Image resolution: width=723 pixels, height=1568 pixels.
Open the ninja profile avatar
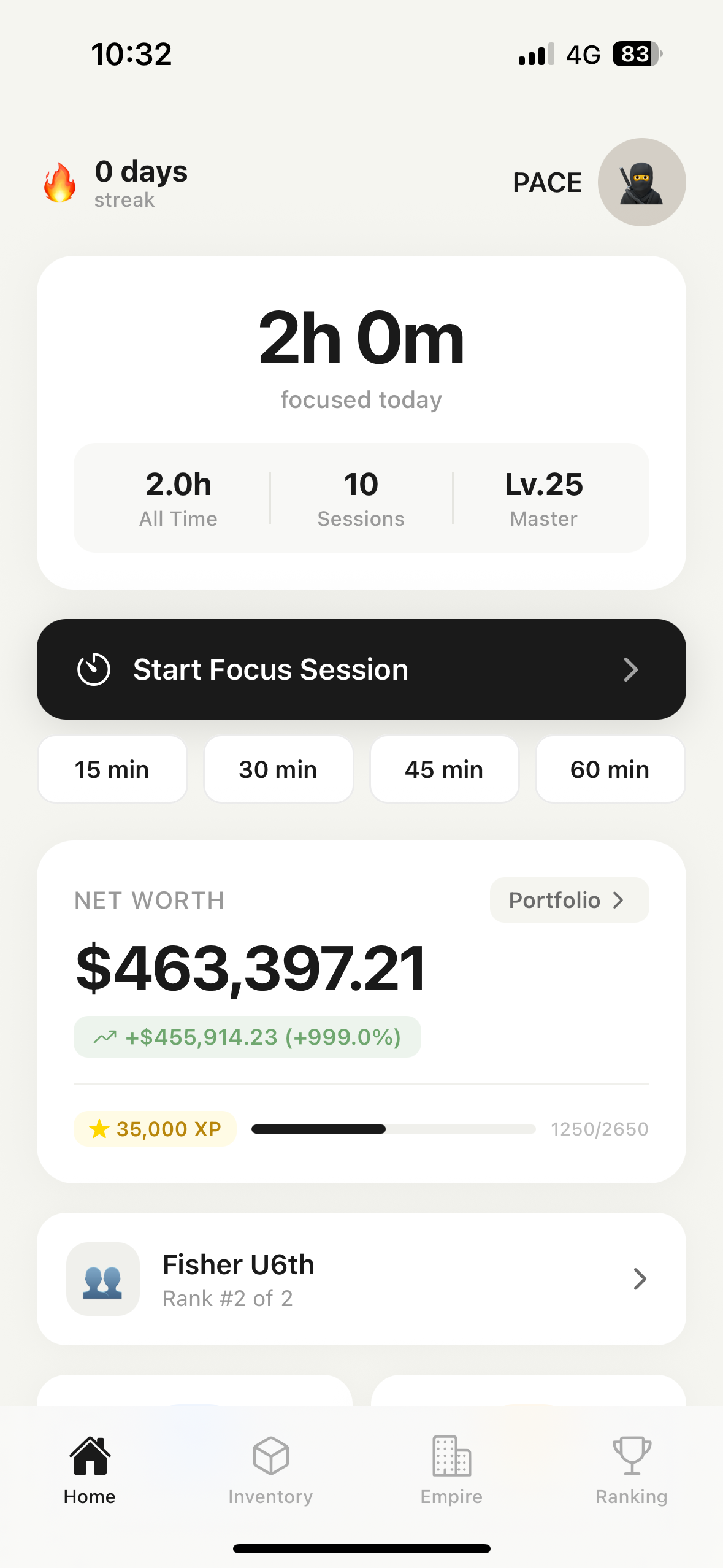(x=641, y=182)
